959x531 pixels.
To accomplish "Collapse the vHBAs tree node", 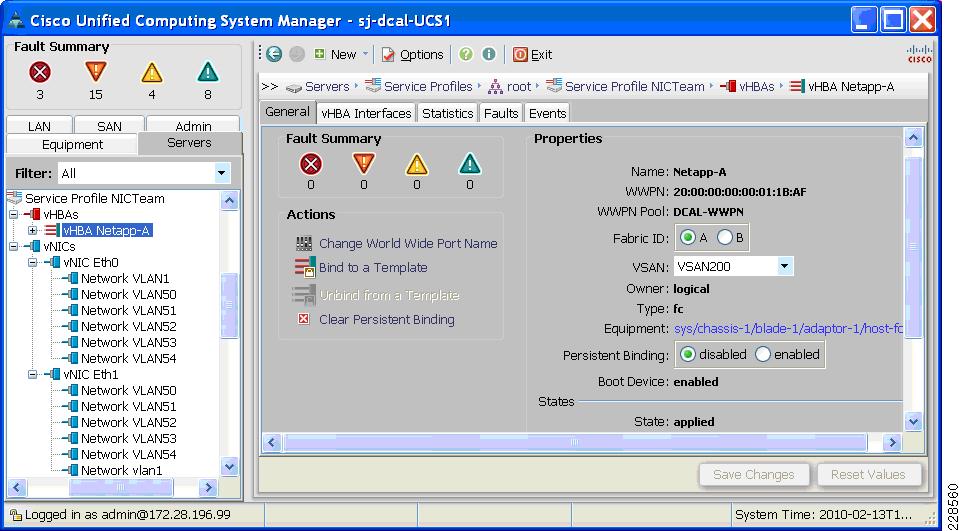I will (14, 215).
